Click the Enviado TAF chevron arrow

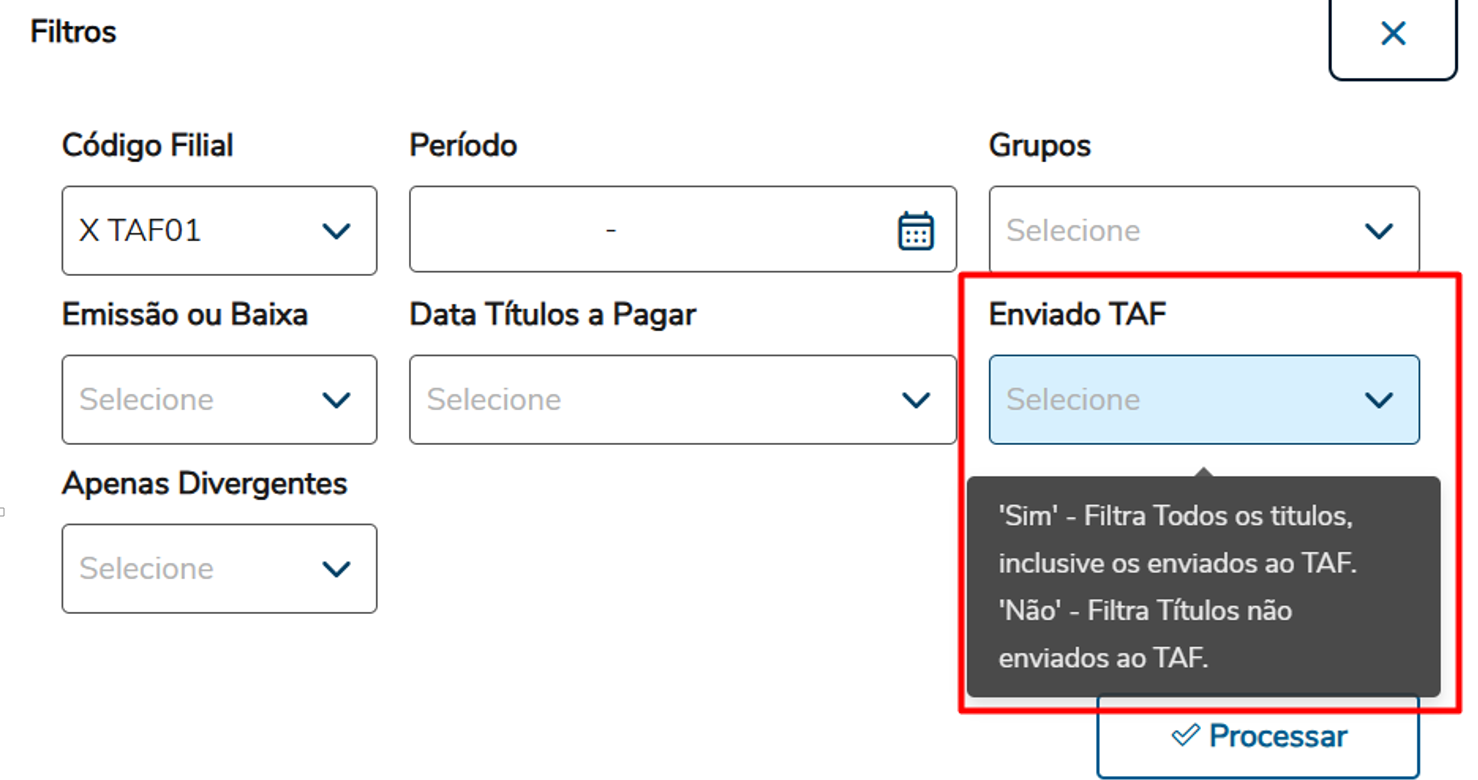coord(1379,400)
